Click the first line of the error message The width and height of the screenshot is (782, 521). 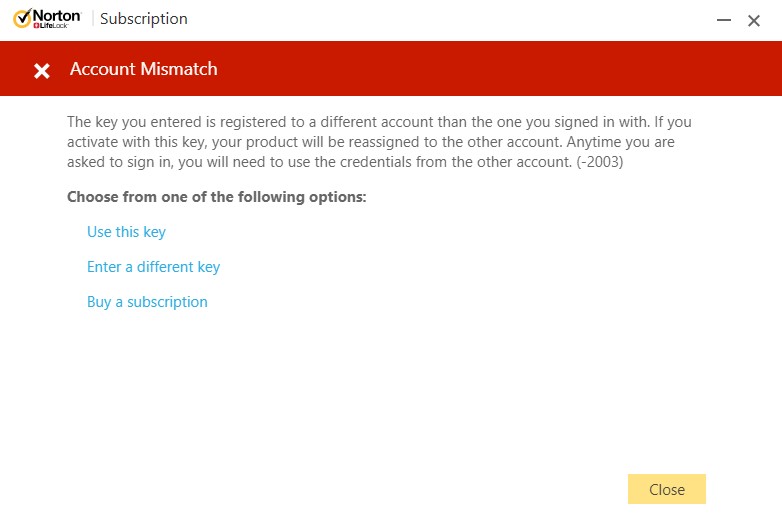point(380,122)
